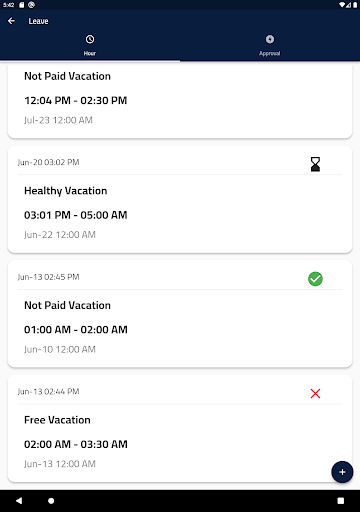Viewport: 360px width, 512px height.
Task: Add new leave with the plus button
Action: point(342,472)
